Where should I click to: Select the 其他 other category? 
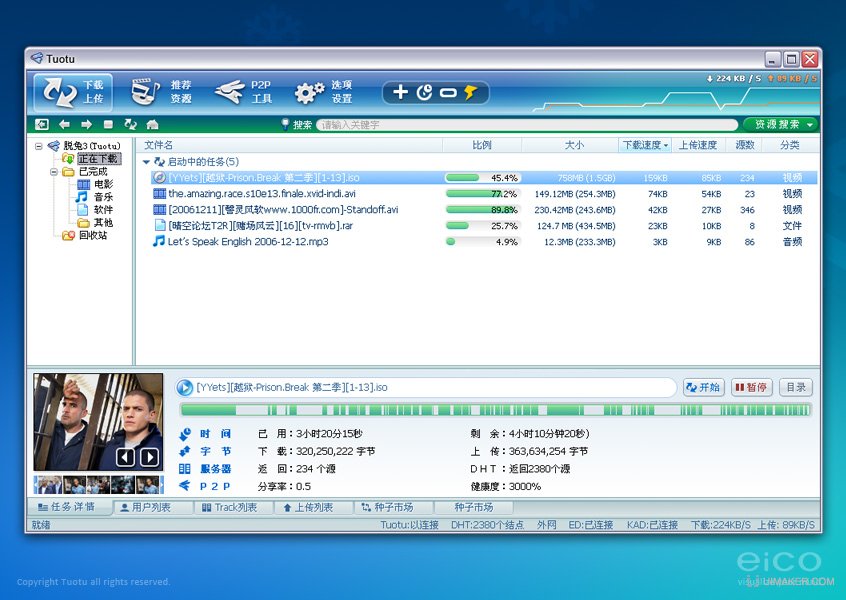tap(103, 222)
